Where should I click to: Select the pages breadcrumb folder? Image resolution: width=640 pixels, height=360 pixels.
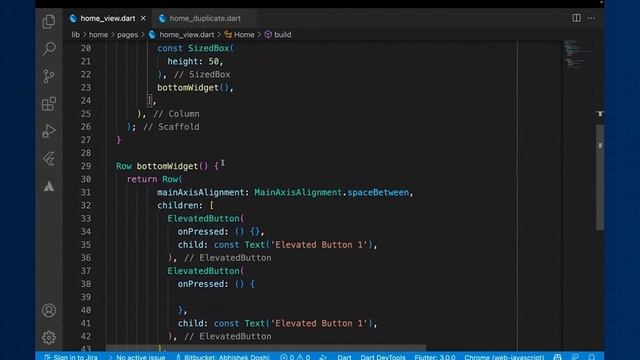(x=127, y=35)
